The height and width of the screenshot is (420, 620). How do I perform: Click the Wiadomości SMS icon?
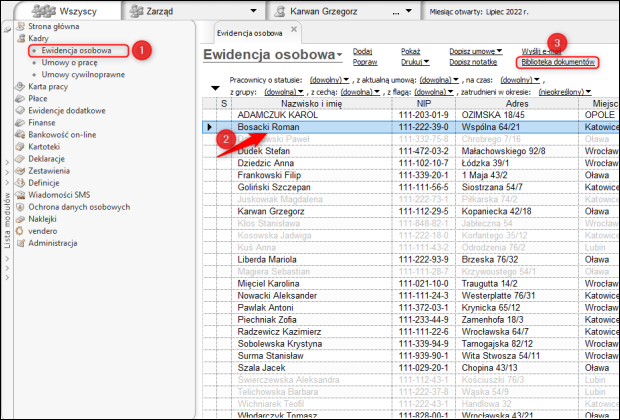(x=19, y=194)
